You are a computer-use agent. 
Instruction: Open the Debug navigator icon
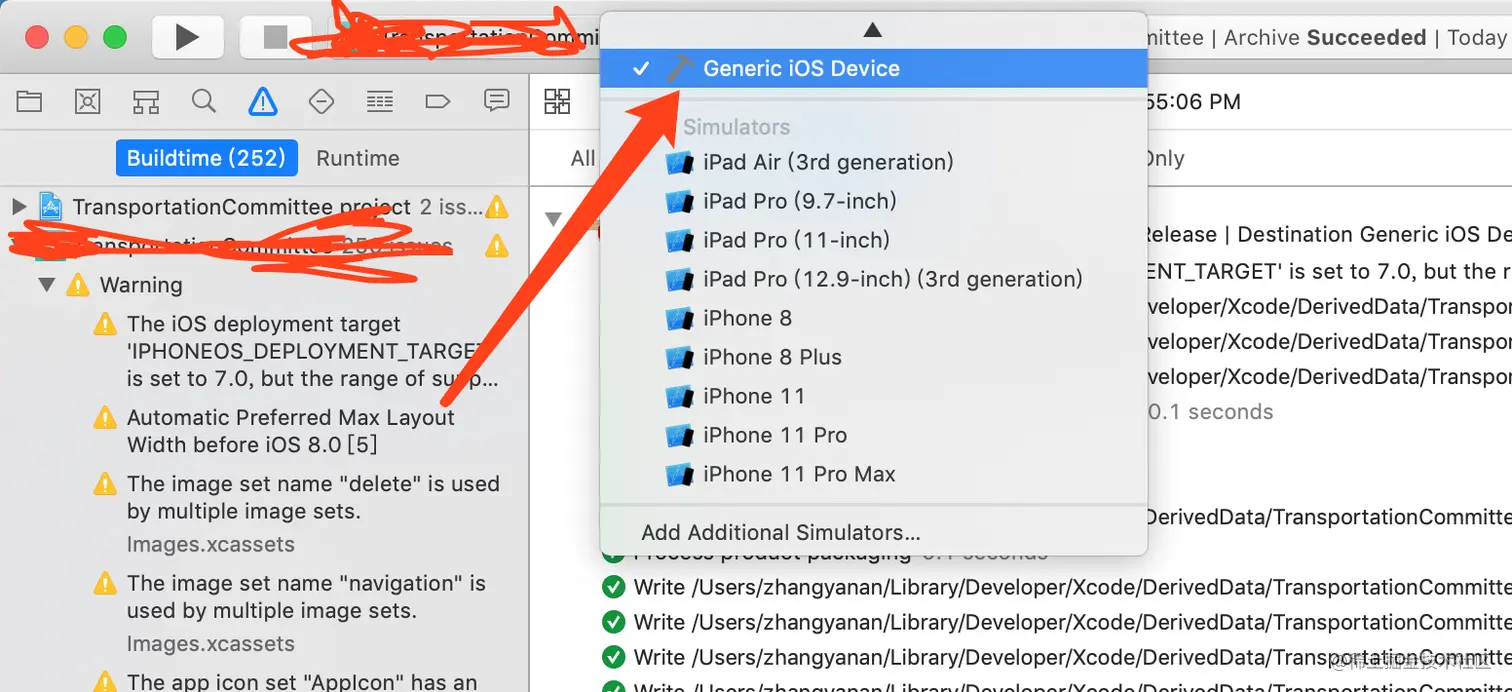pos(379,100)
